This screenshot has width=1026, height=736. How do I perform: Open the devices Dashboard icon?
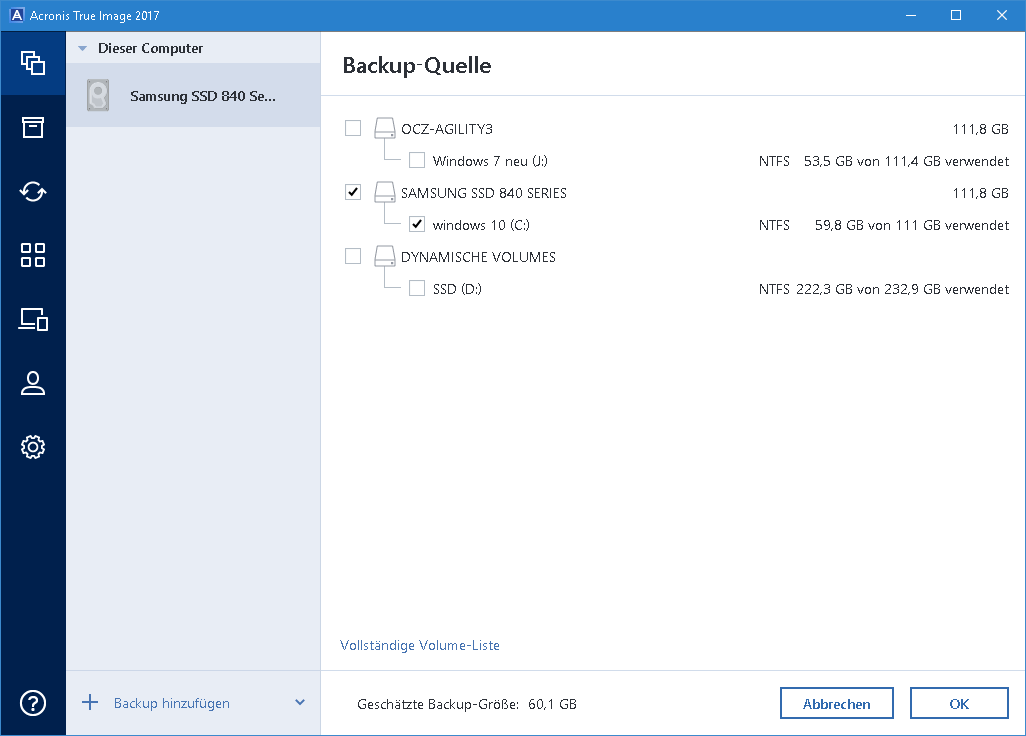pos(33,319)
